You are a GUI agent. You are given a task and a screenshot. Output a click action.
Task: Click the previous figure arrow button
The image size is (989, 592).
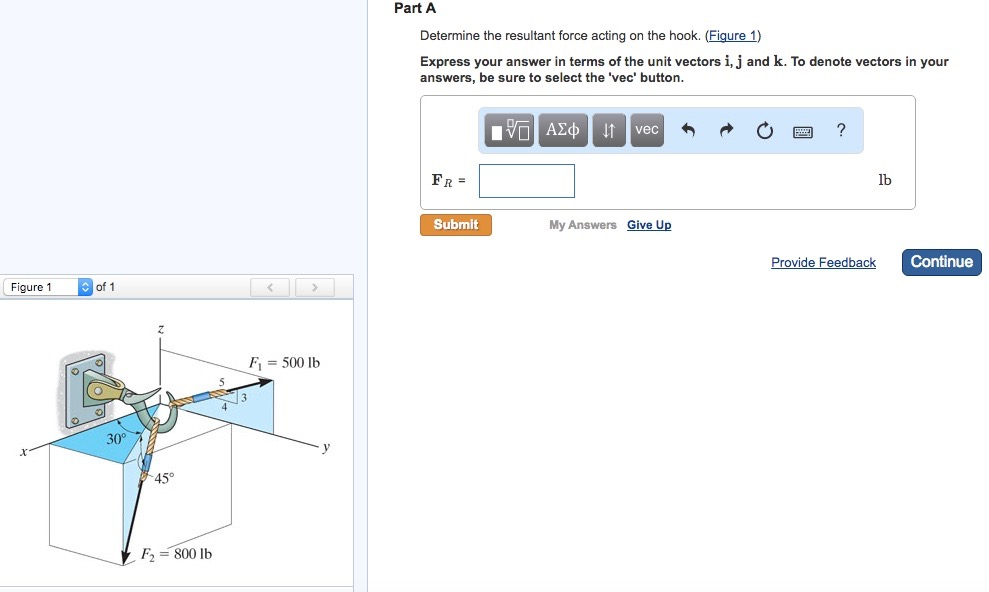[269, 286]
